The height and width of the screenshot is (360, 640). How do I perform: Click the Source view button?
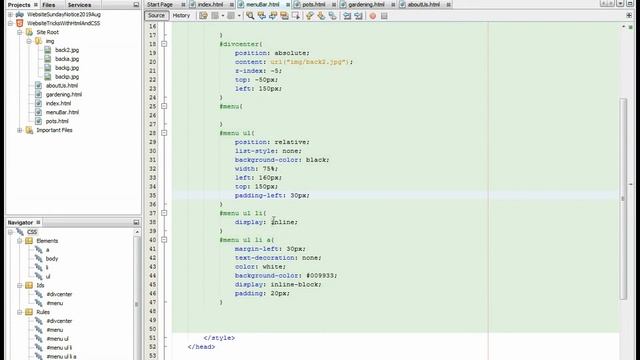156,16
